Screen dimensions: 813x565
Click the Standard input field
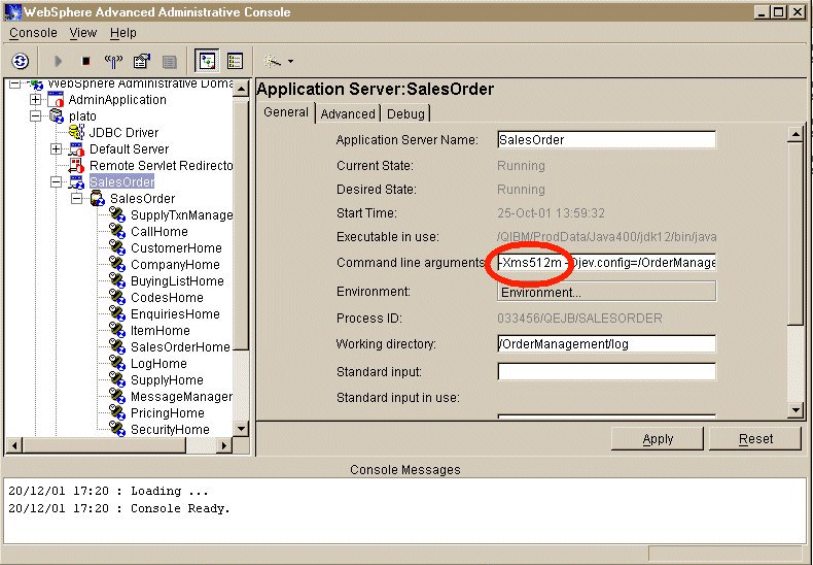pyautogui.click(x=606, y=372)
